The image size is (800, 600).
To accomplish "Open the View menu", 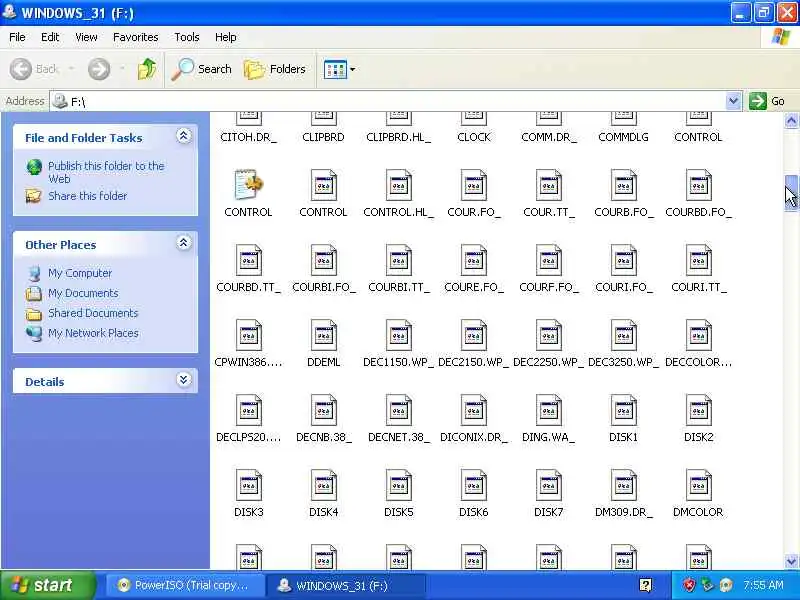I will coord(86,37).
